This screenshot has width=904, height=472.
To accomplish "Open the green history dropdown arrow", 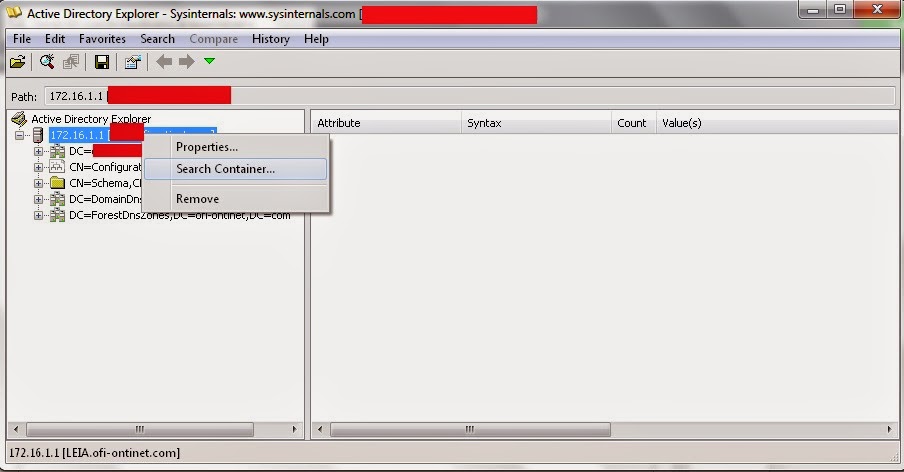I will (x=209, y=62).
